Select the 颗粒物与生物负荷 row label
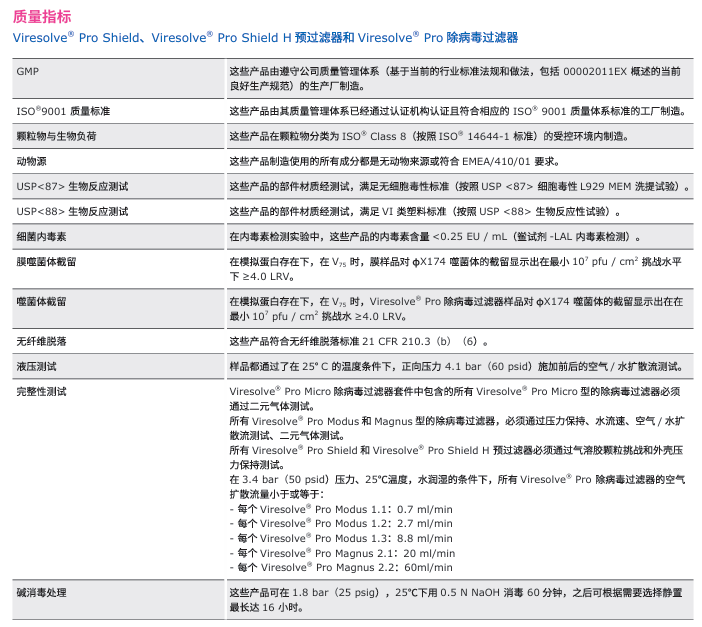 pos(57,135)
